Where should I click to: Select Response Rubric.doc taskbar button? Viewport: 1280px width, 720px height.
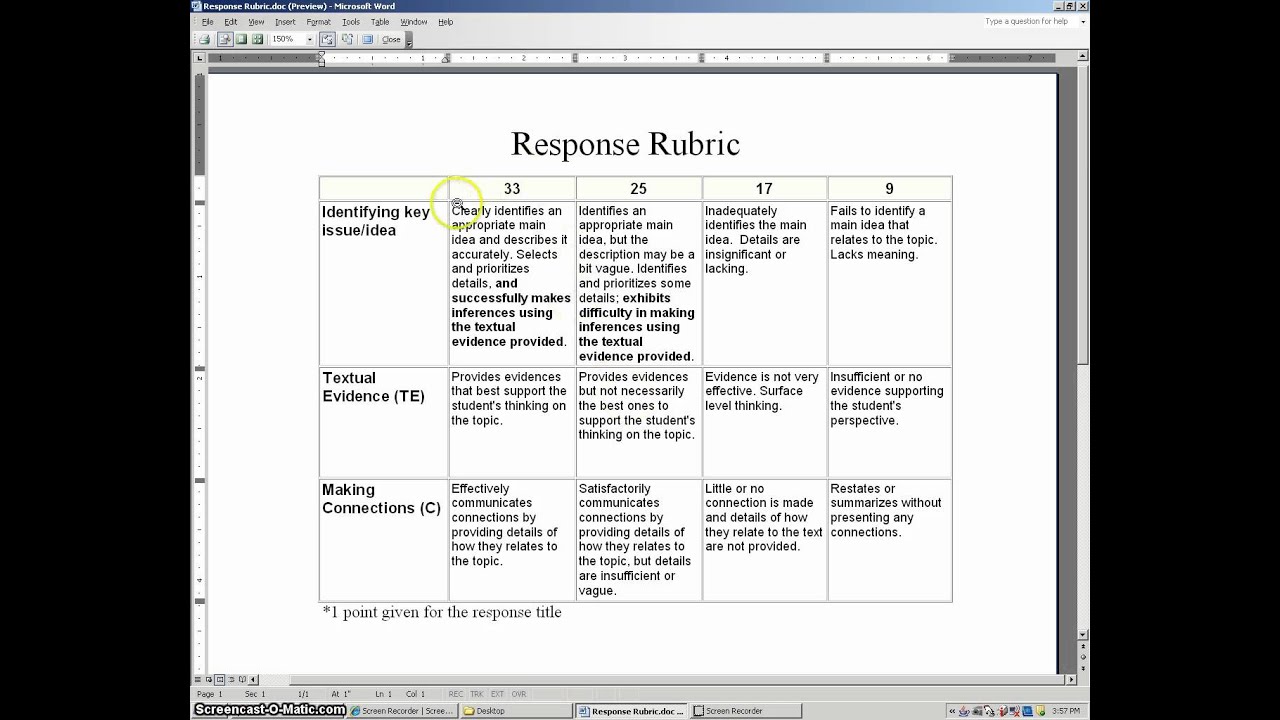pos(630,711)
